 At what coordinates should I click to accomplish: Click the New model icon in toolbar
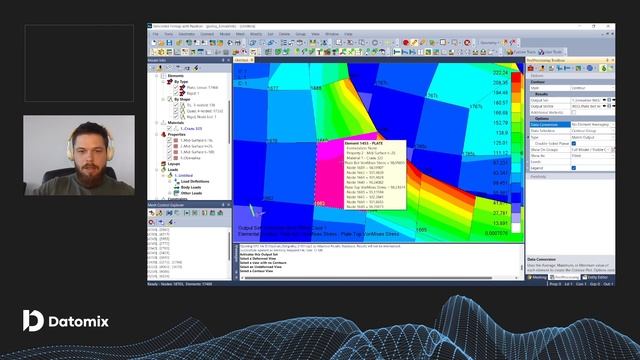click(x=154, y=42)
